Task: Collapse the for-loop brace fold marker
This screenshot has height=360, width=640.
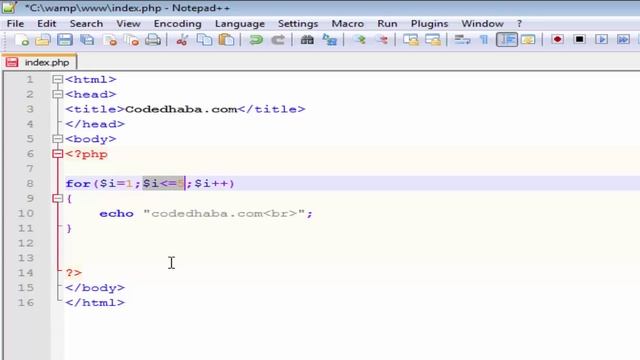Action: pos(58,199)
